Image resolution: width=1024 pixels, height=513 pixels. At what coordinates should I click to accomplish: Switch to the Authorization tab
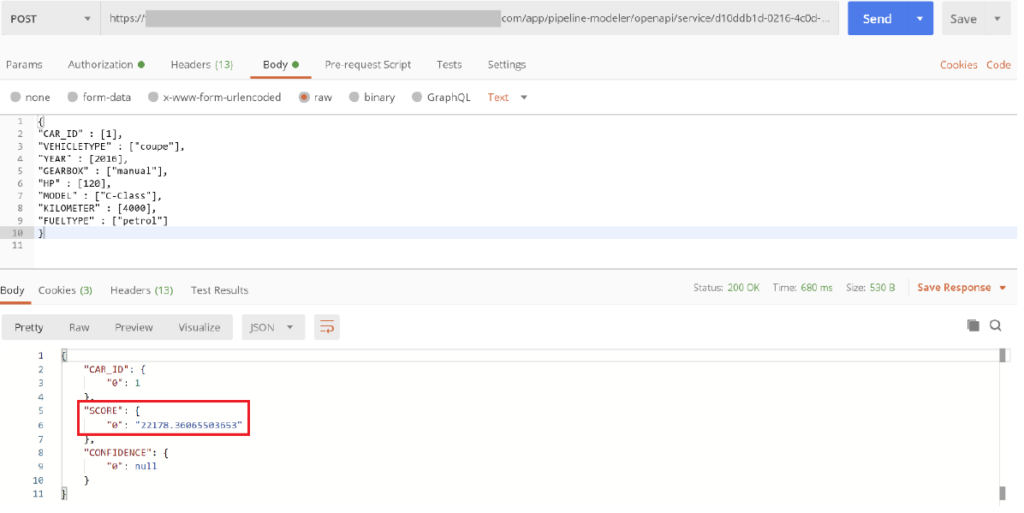[106, 65]
